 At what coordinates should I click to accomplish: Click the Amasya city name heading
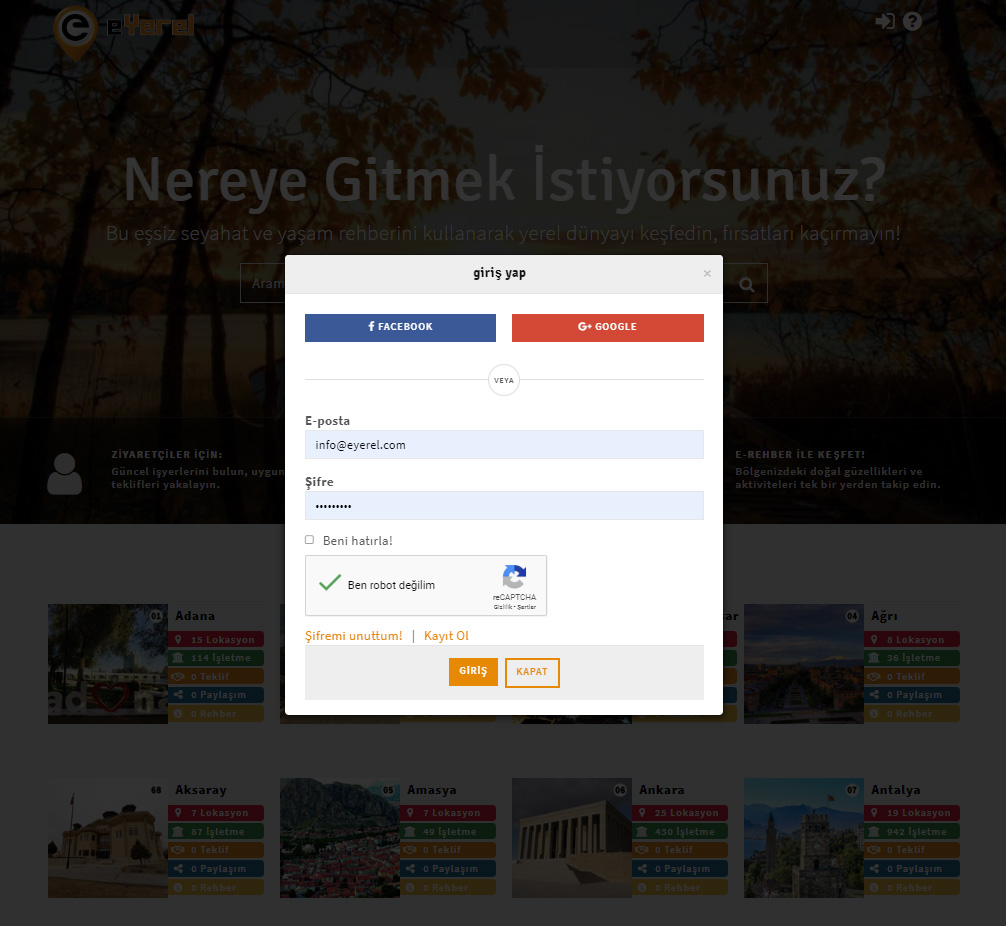tap(432, 790)
